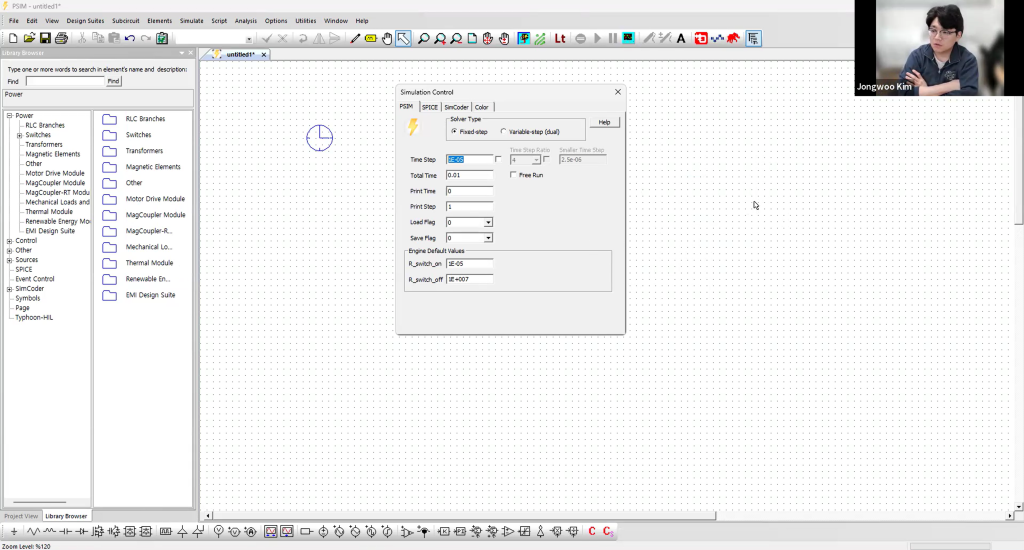Place a resistor from element toolbar
Screen dimensions: 1024x550
tap(33, 532)
